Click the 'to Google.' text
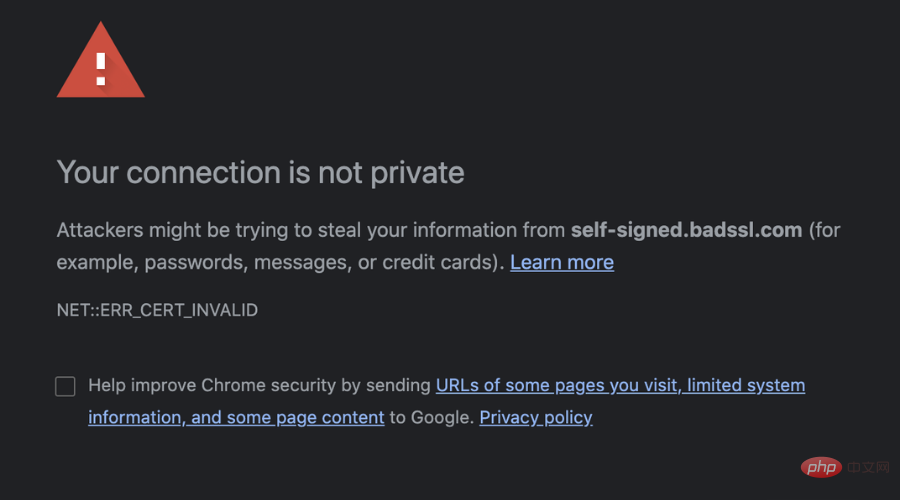 click(432, 417)
